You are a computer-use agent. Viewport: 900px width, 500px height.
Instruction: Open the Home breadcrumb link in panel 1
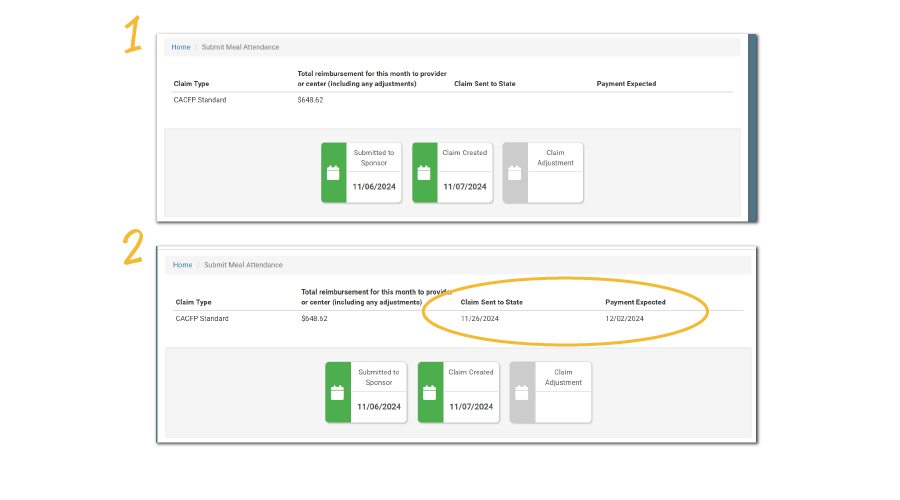180,47
